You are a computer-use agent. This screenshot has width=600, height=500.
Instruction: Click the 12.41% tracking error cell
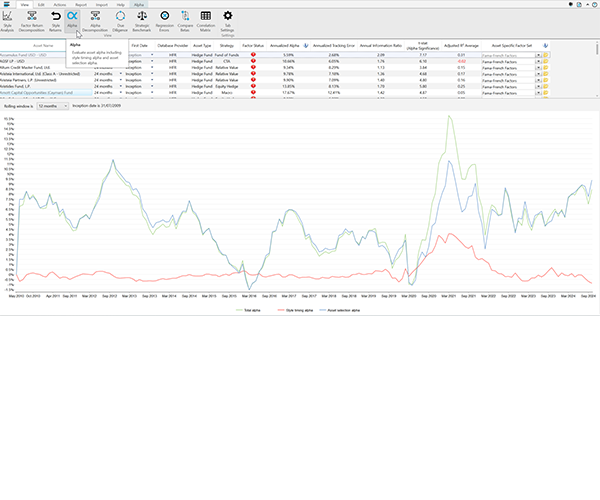click(x=334, y=93)
